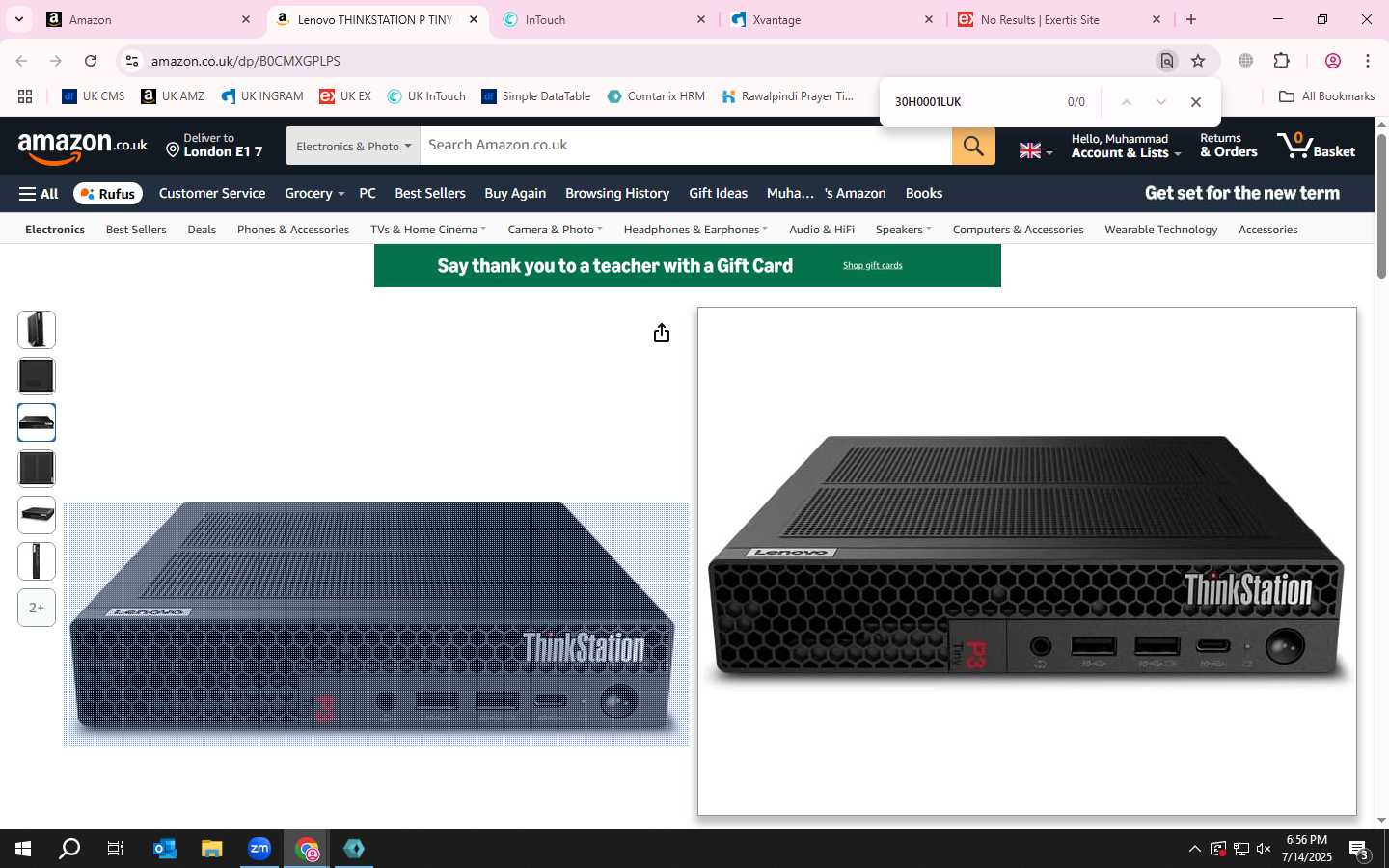Open Gift Ideas

[x=718, y=193]
